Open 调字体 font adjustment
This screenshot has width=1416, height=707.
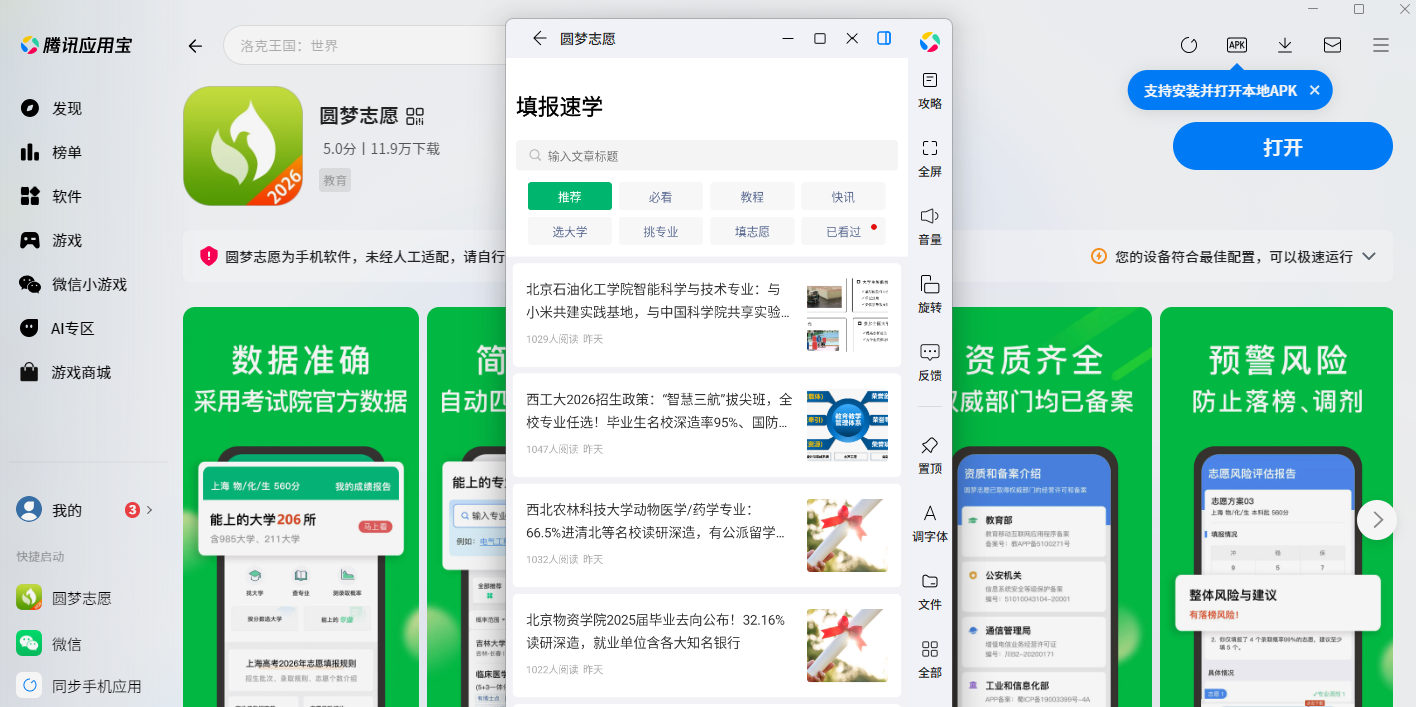click(x=930, y=523)
